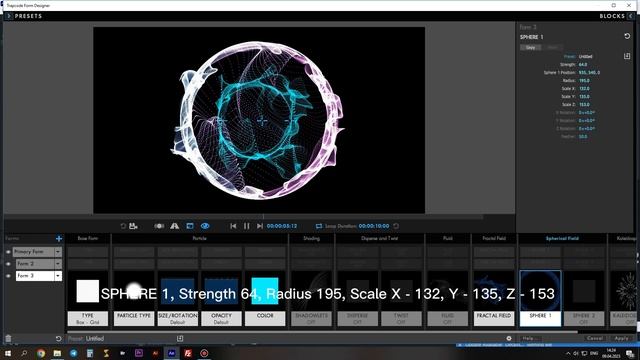Viewport: 640px width, 360px height.
Task: Click the white square Base Form thumbnail
Action: coord(88,291)
